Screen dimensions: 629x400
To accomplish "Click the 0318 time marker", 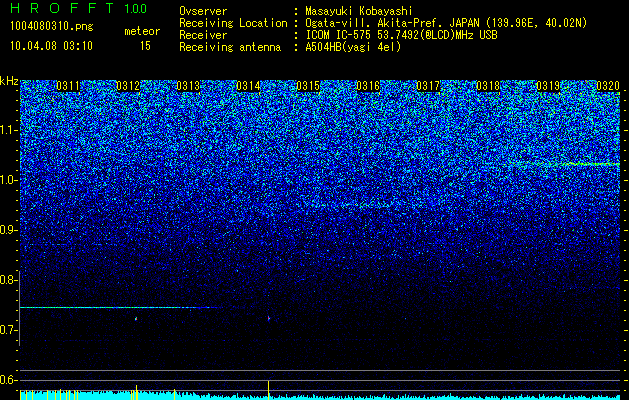I will click(x=488, y=86).
